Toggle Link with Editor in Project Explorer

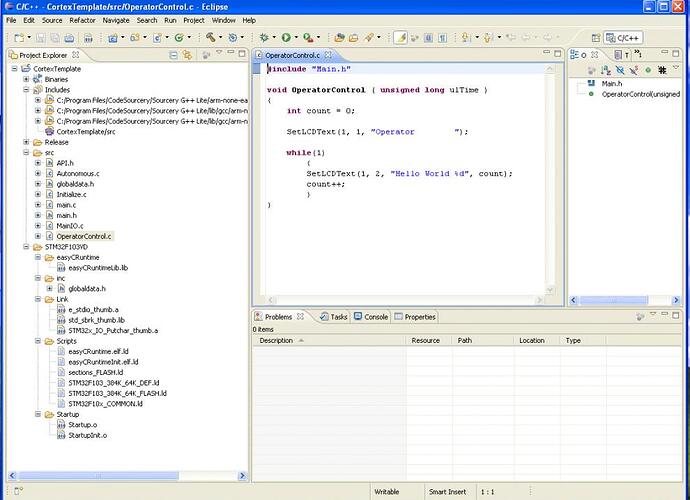click(187, 55)
